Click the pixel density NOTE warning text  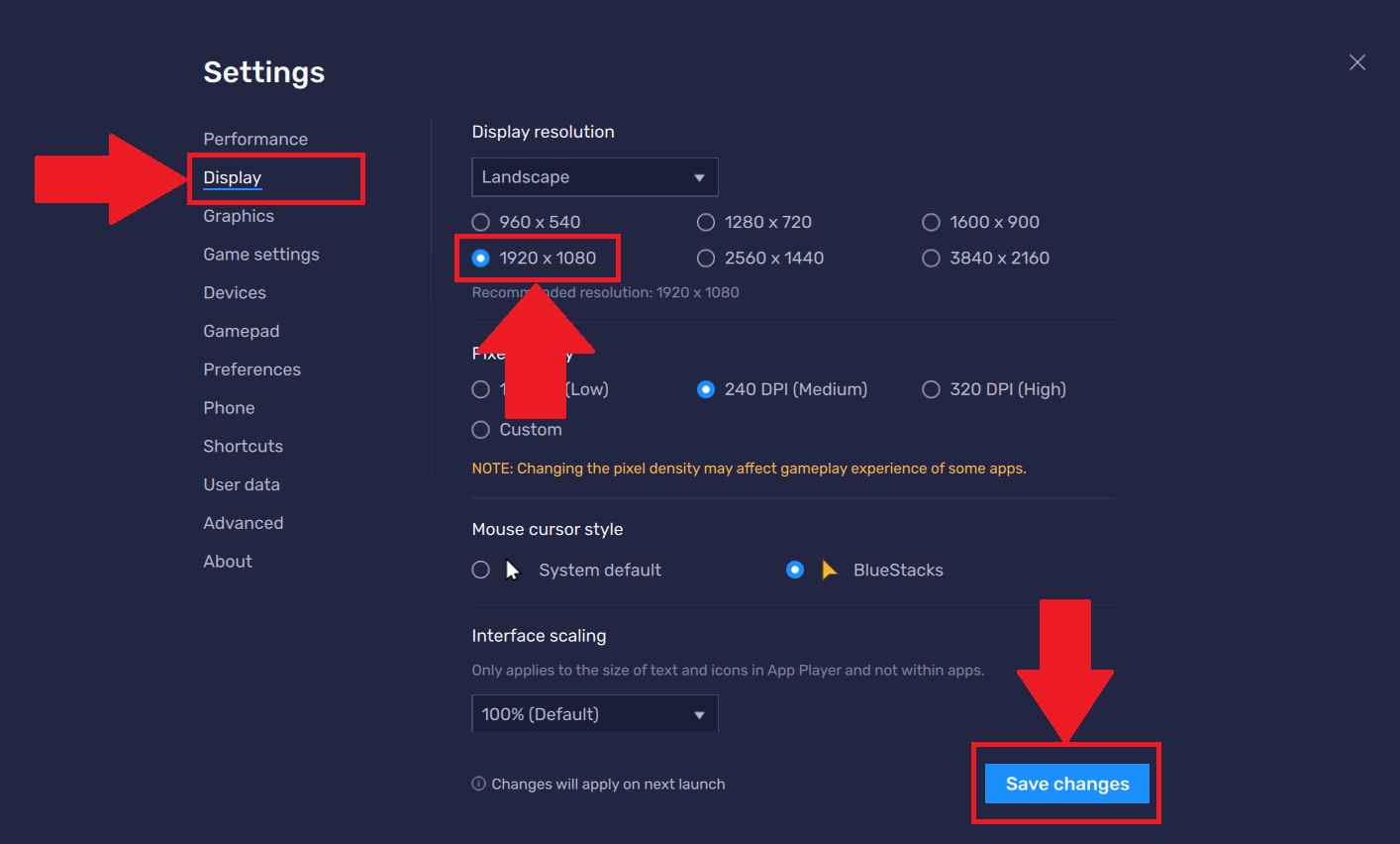(750, 469)
